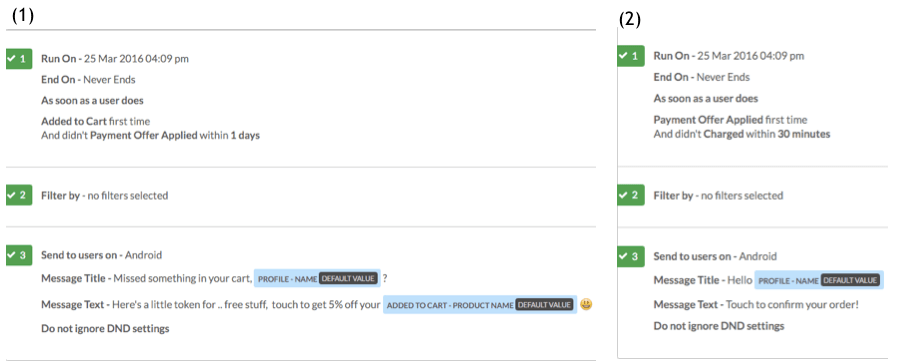
Task: Click green step 2 badge in panel (1)
Action: pos(19,195)
